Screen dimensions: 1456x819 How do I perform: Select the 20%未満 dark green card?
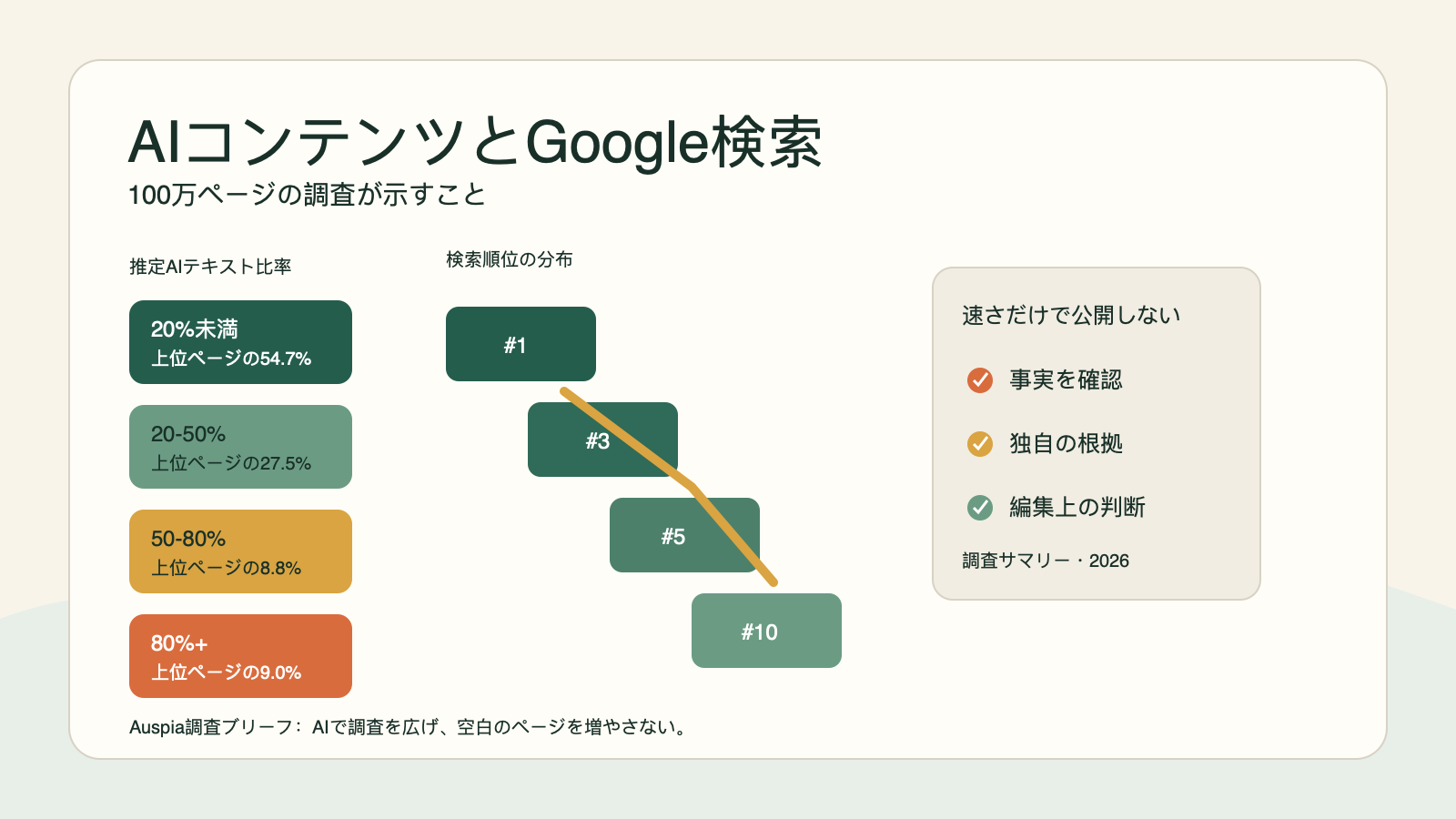240,342
